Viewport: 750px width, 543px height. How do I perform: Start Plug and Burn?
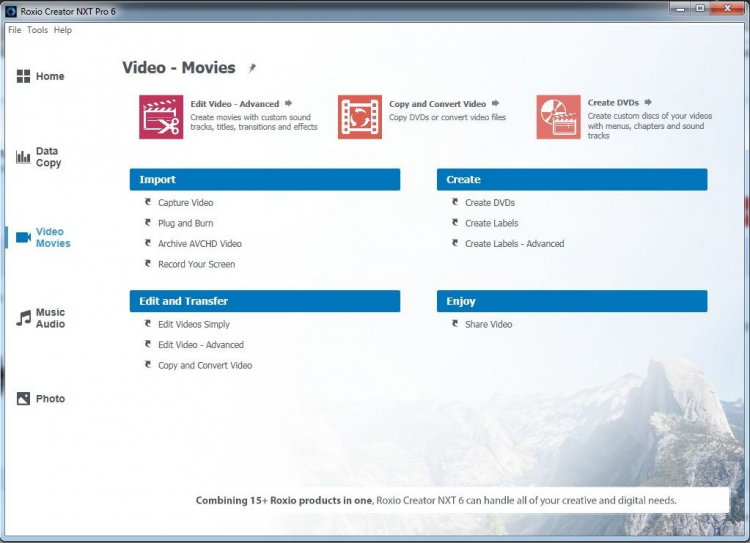click(186, 223)
